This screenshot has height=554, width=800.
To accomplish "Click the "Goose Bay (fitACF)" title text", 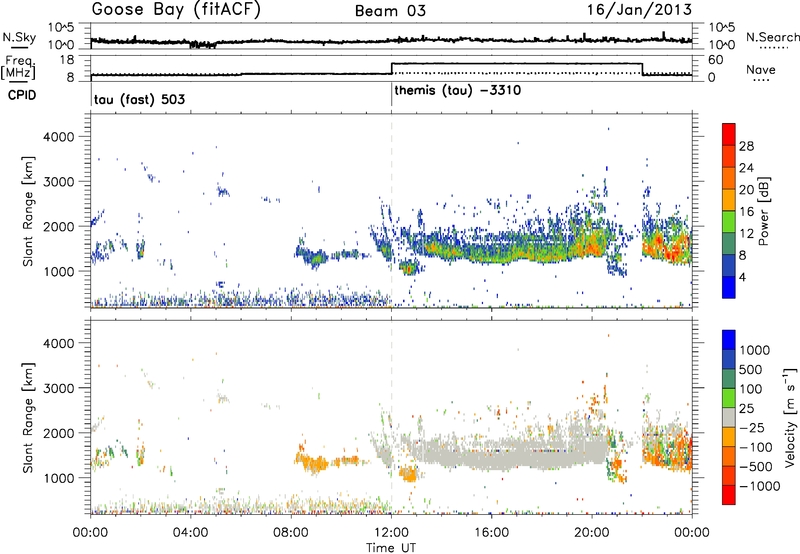I will 176,10.
